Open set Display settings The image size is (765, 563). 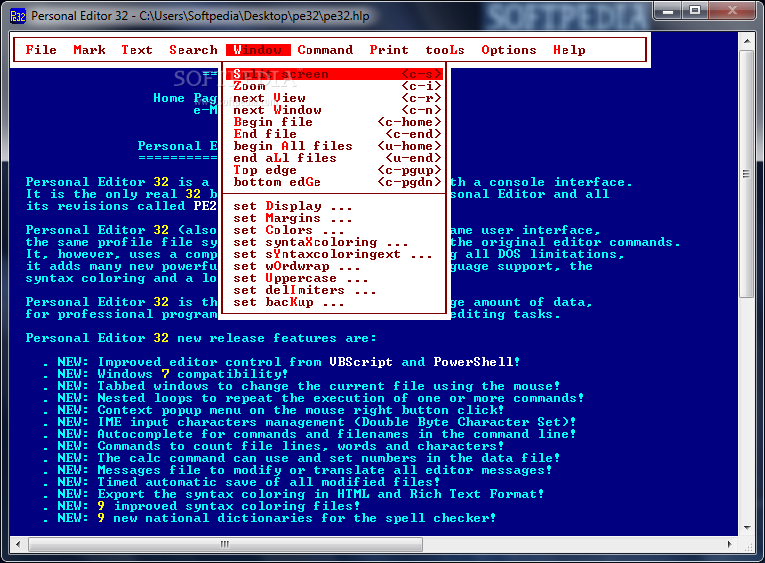point(334,206)
